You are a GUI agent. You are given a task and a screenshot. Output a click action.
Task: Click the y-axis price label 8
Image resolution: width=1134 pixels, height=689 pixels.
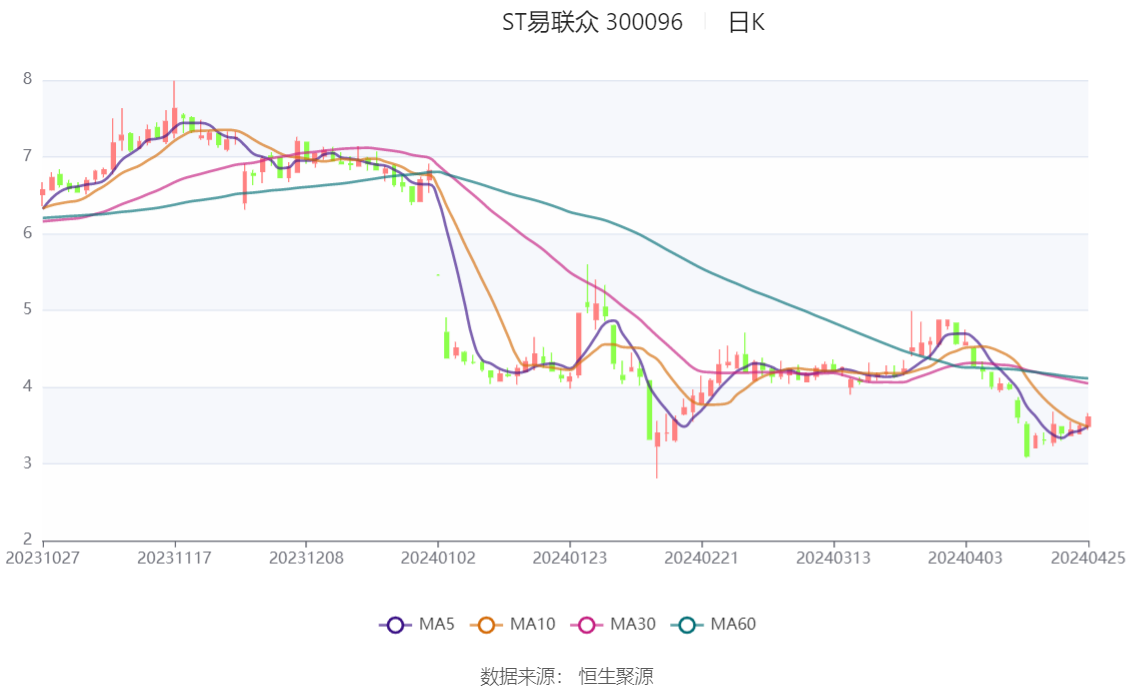[x=27, y=79]
